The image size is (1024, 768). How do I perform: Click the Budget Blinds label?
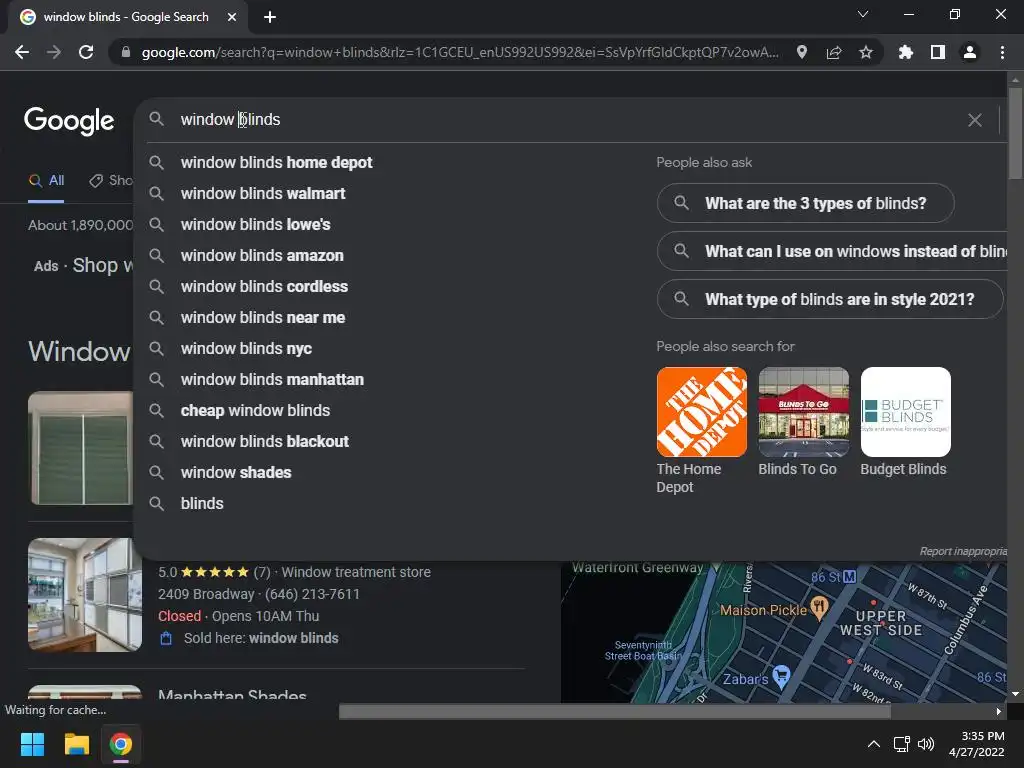click(903, 469)
